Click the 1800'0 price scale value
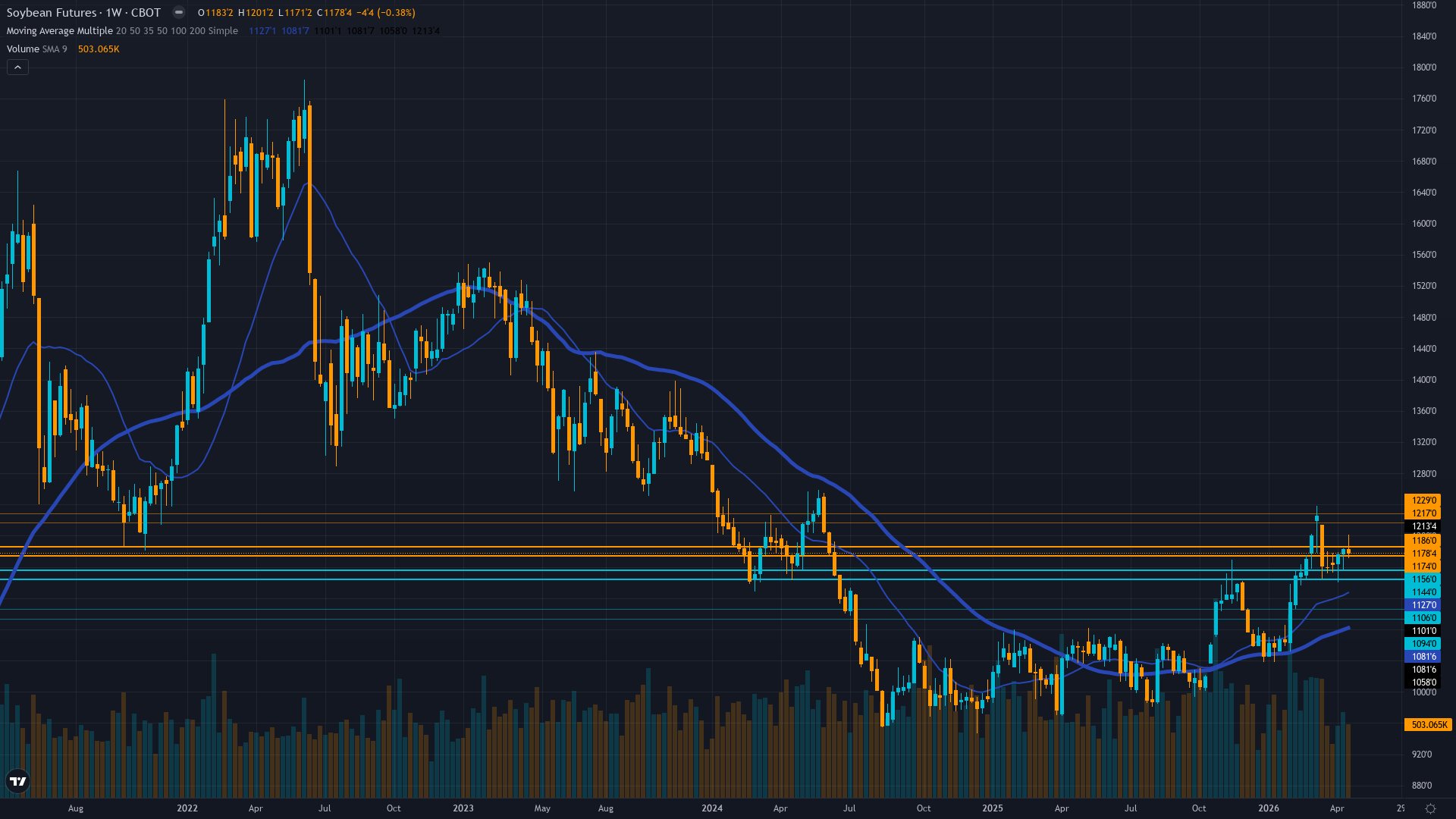 pyautogui.click(x=1423, y=67)
